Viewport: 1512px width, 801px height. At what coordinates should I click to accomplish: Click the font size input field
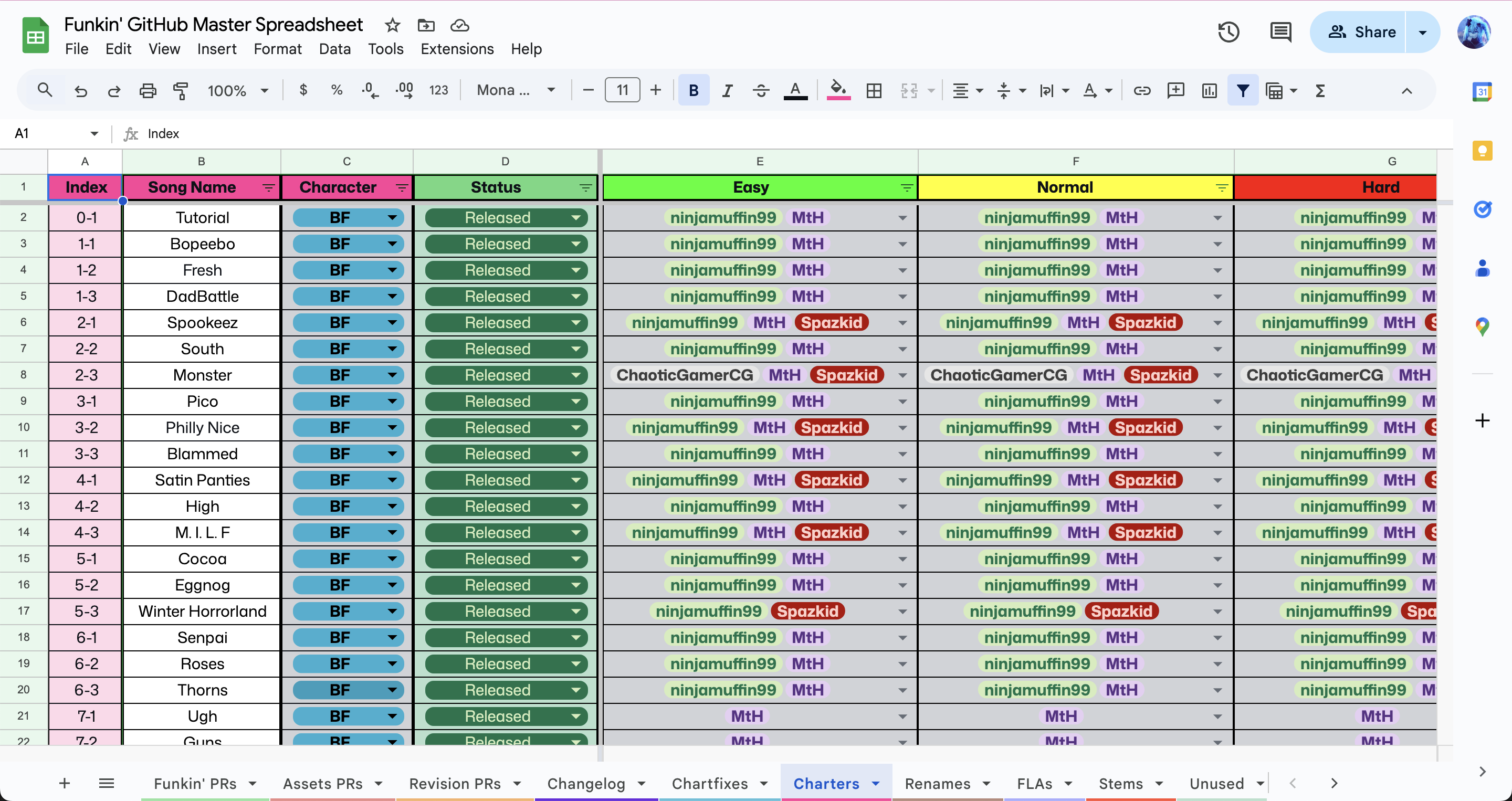[x=622, y=90]
